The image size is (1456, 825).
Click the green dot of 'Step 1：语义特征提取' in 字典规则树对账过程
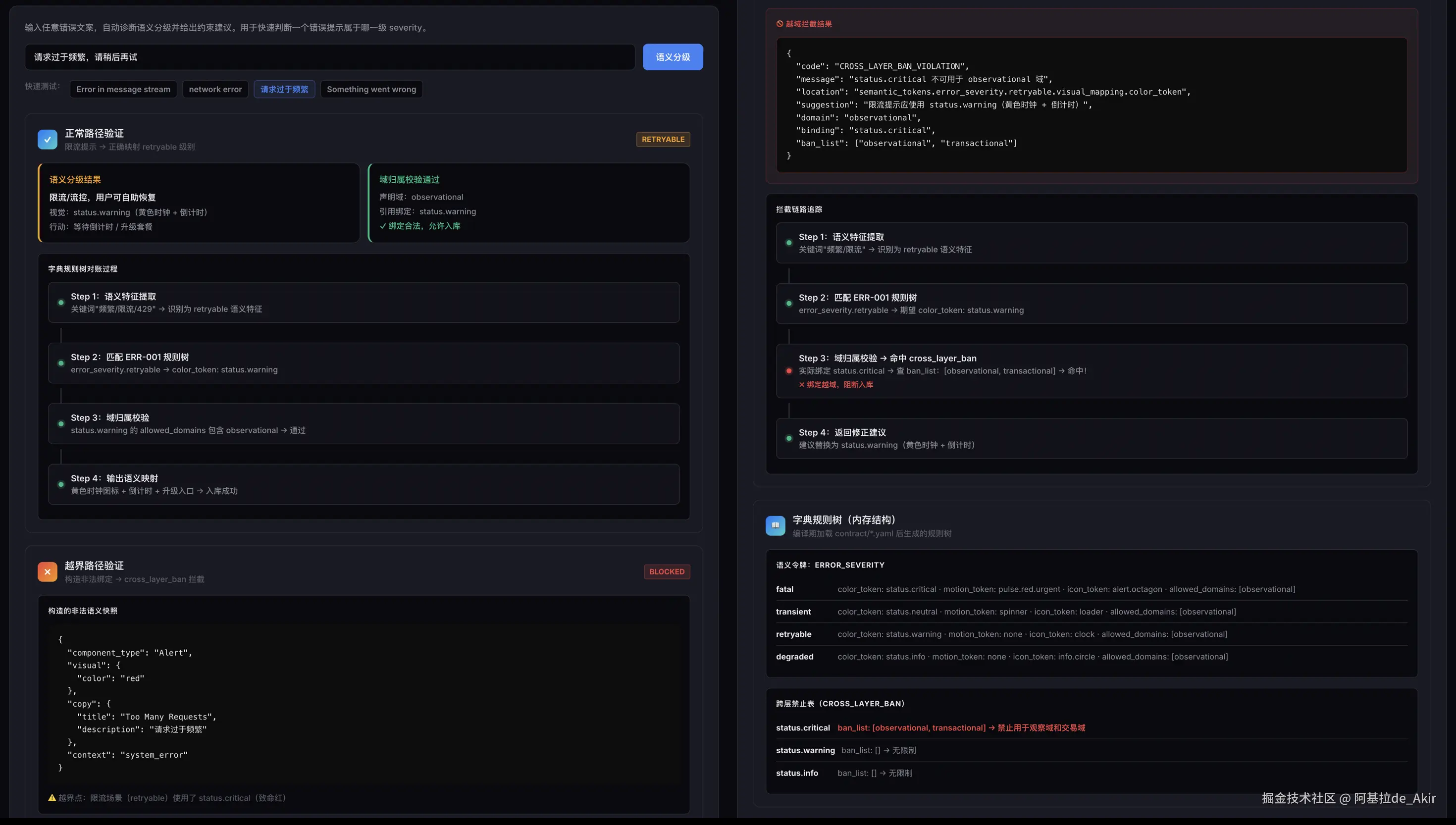pyautogui.click(x=61, y=303)
